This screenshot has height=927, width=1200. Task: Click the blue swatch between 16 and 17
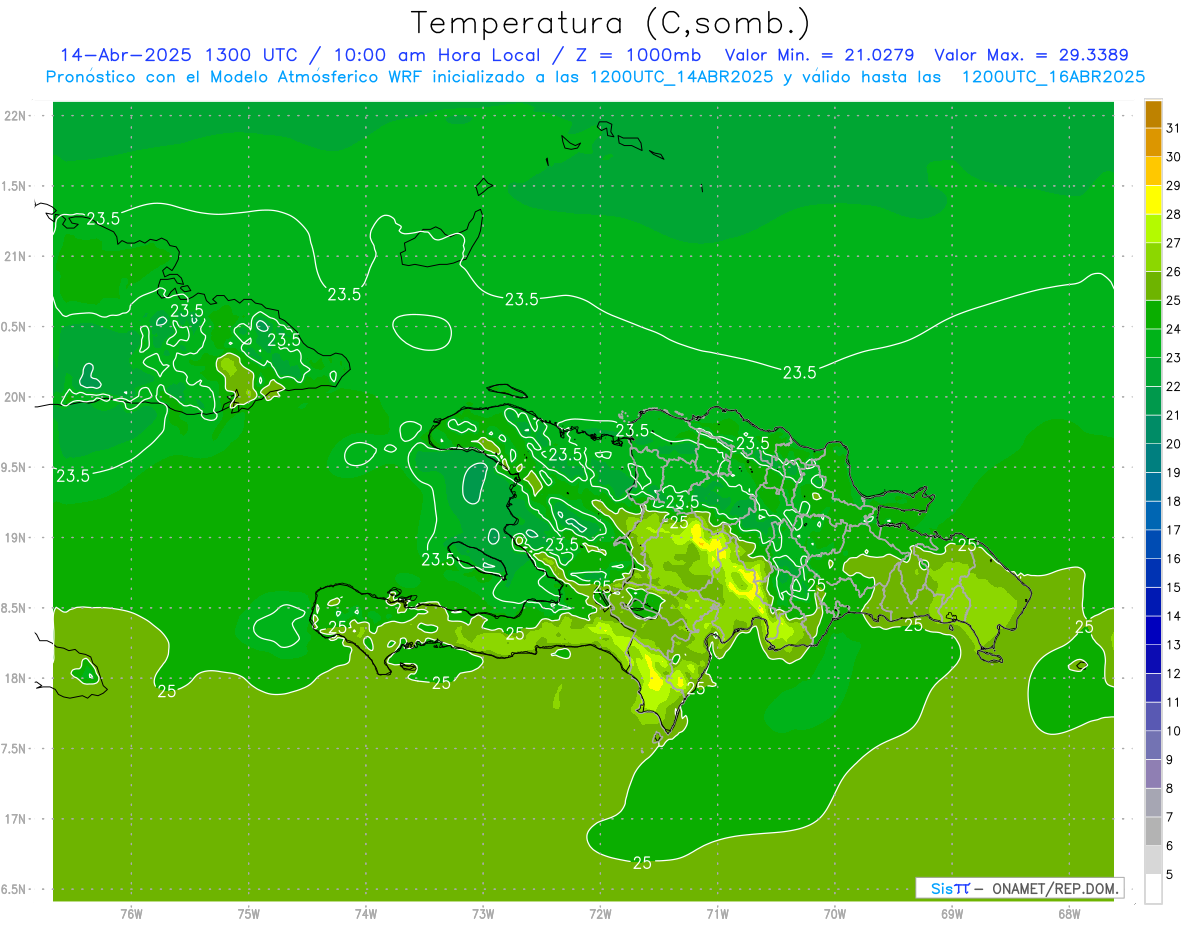(1153, 544)
